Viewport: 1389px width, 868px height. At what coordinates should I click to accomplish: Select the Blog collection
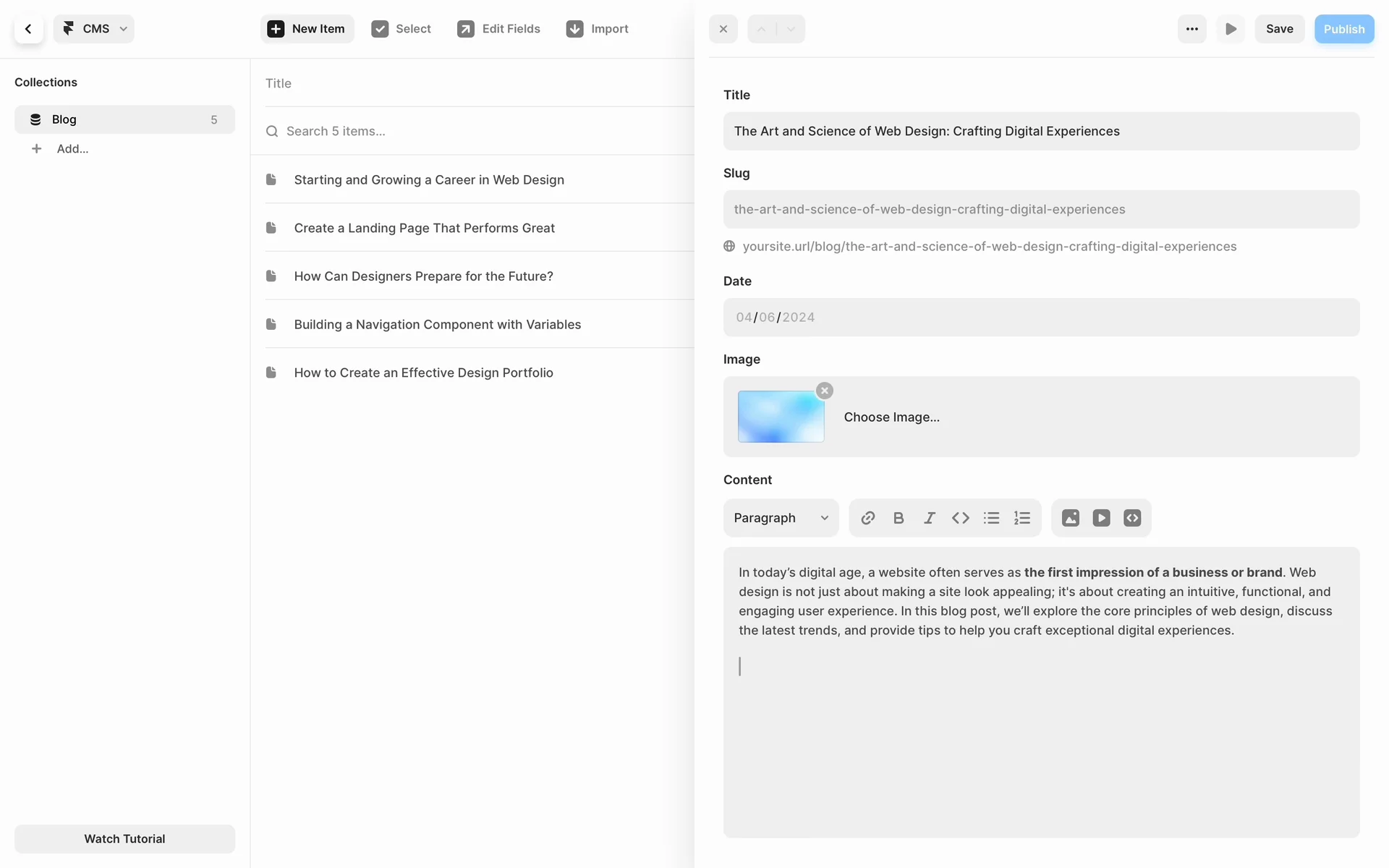[x=124, y=119]
